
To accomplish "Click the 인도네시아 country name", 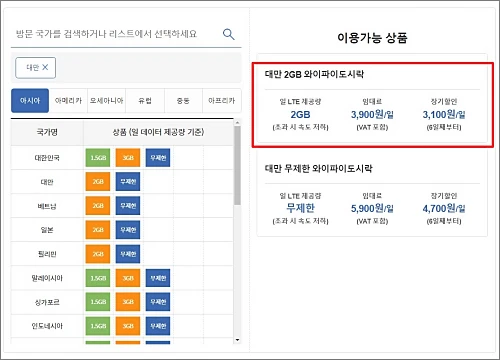I will (x=47, y=326).
